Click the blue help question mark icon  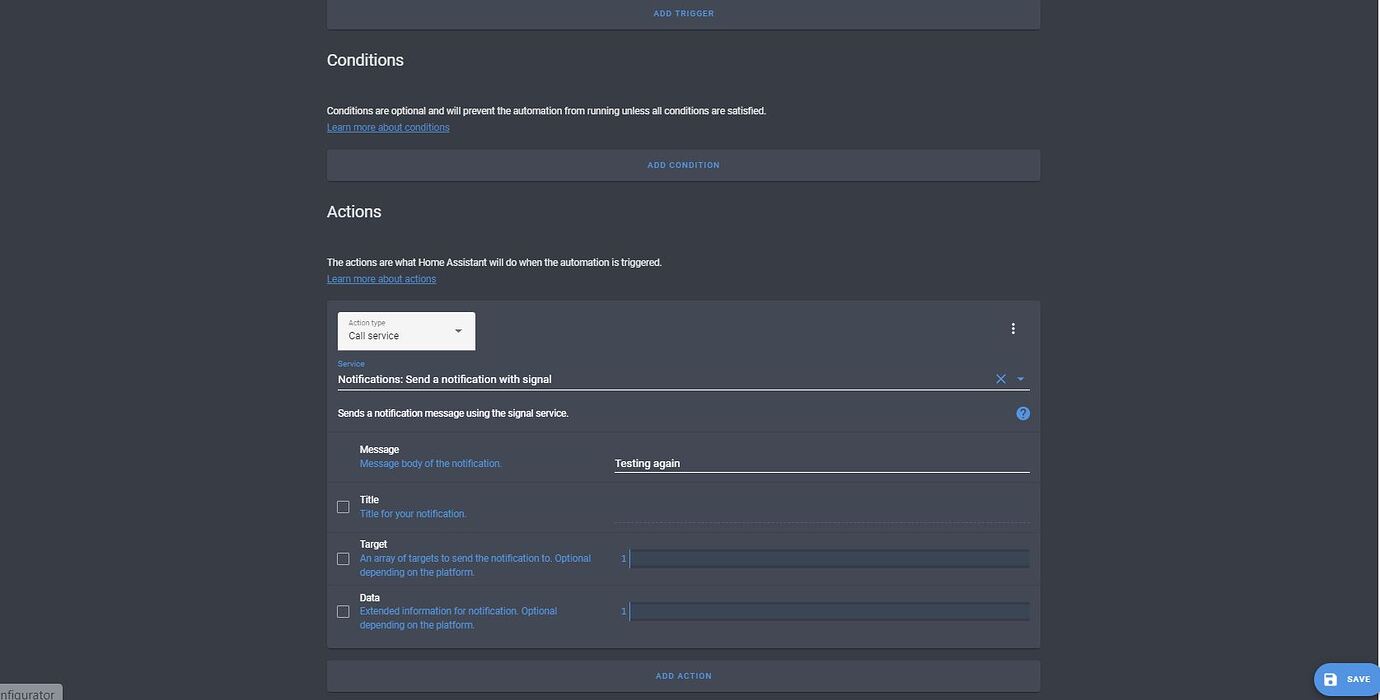pos(1023,413)
